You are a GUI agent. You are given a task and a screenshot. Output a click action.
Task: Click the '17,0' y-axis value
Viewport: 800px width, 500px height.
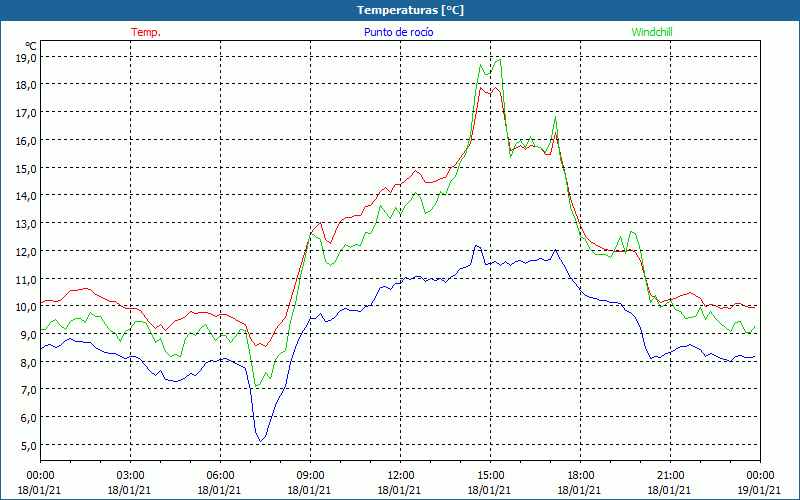[26, 113]
